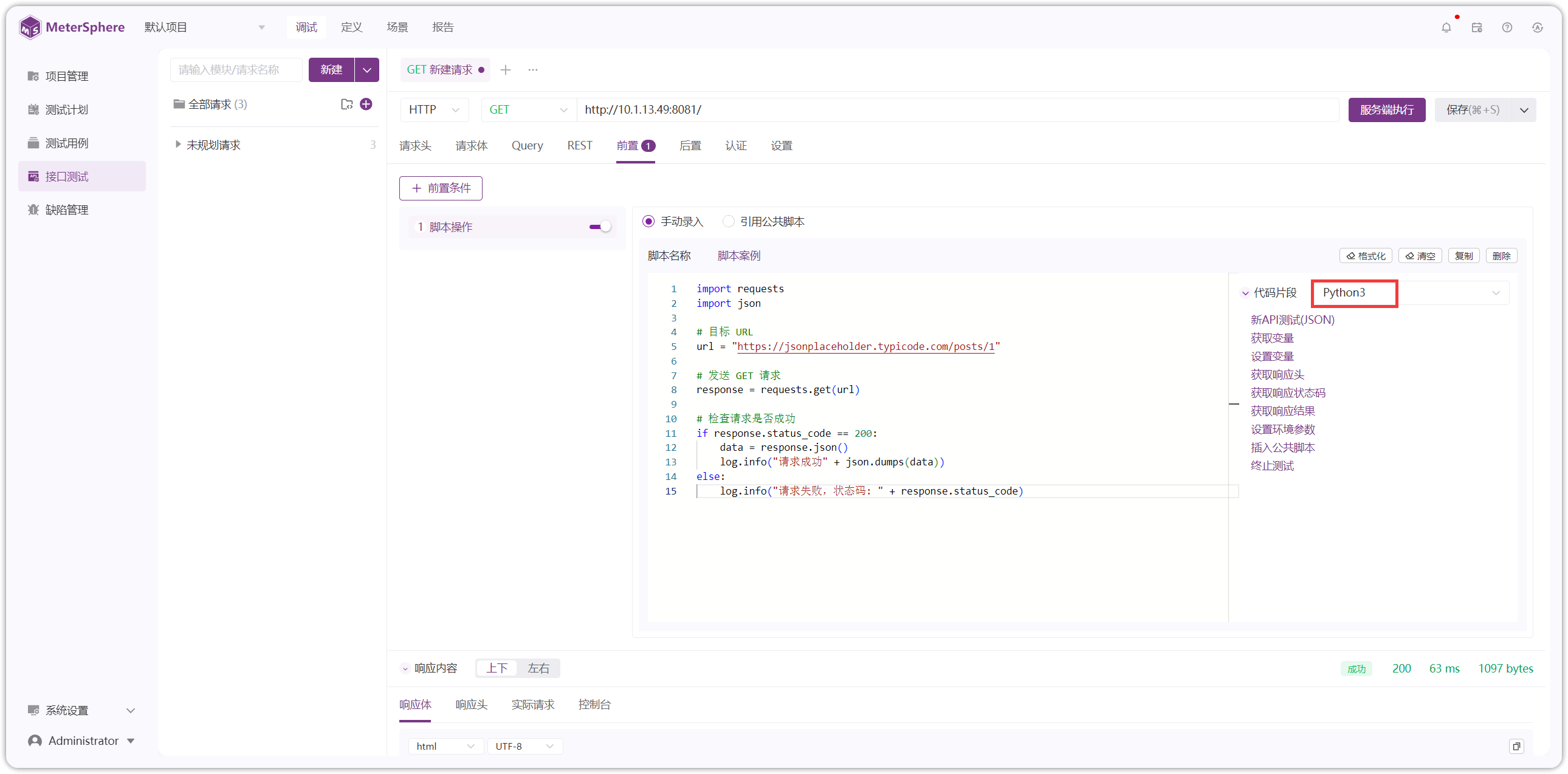Open the save button dropdown arrow
The width and height of the screenshot is (1568, 774).
[1524, 110]
